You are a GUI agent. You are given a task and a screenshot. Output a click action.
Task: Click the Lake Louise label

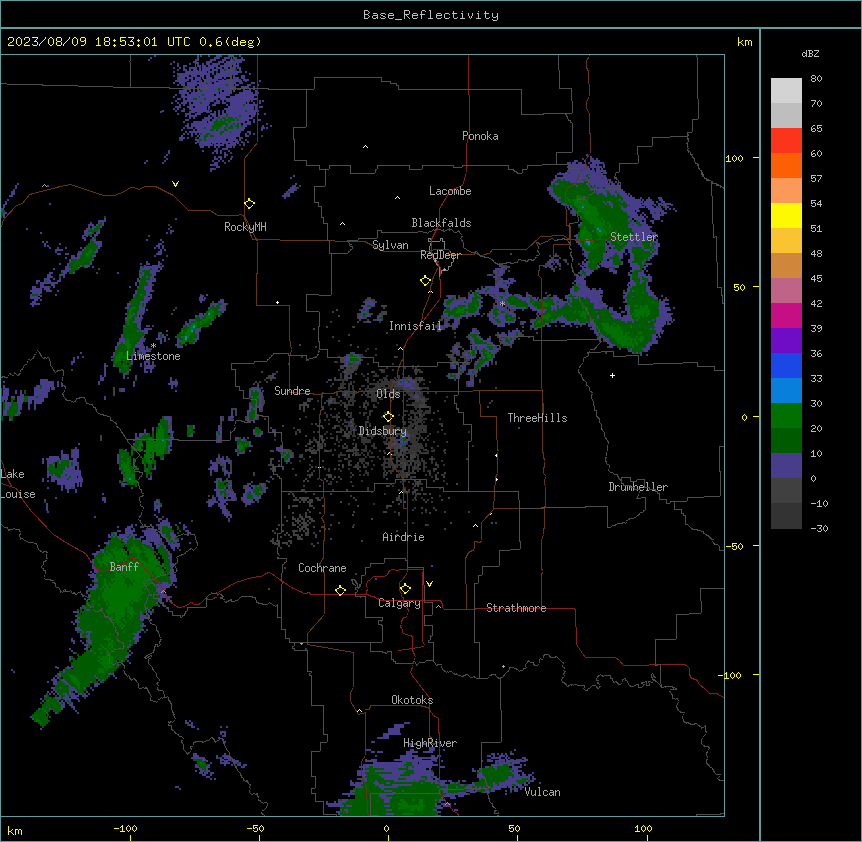(18, 484)
